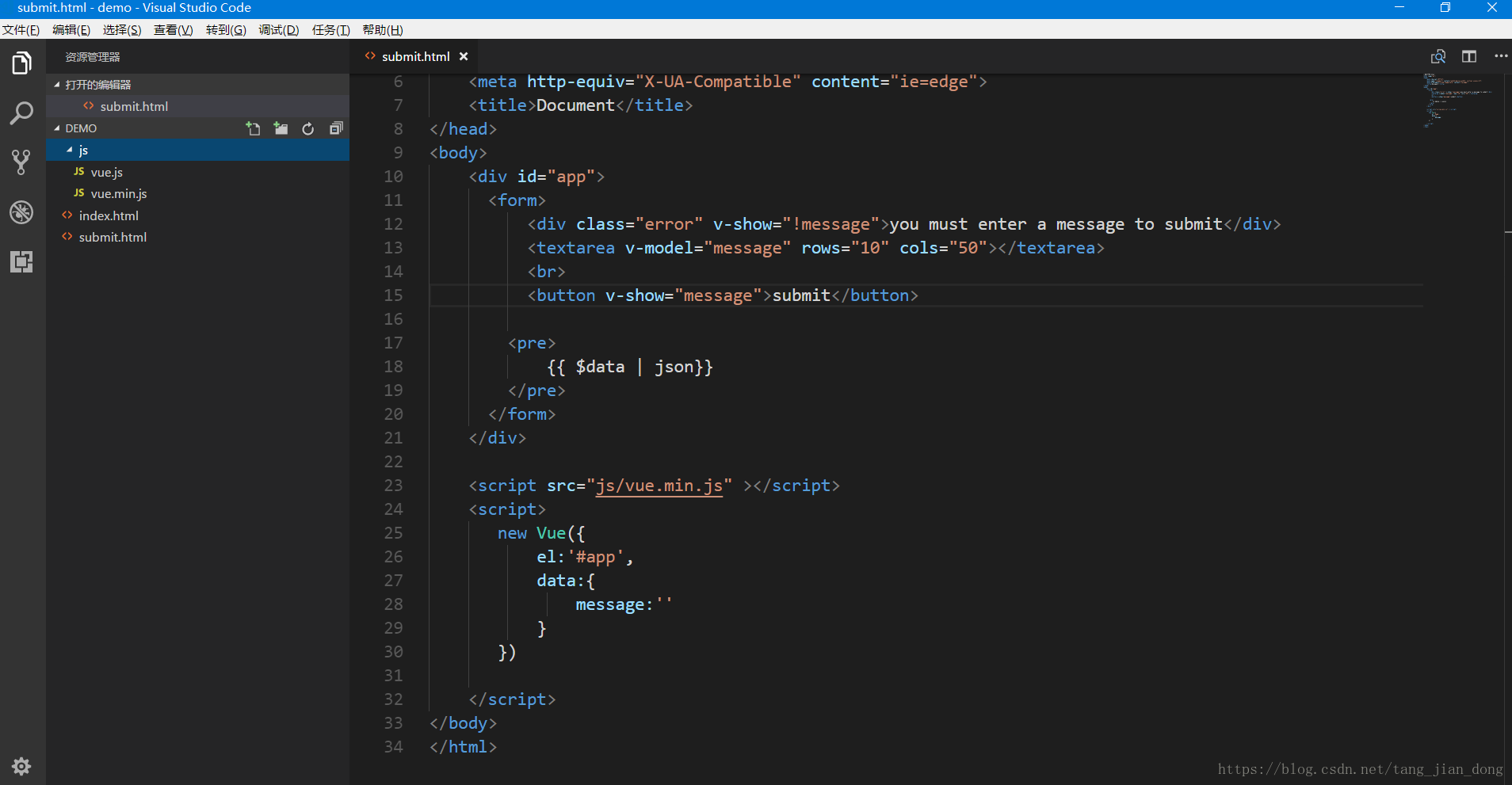1512x785 pixels.
Task: Click the 'message:''' data property line
Action: 624,604
